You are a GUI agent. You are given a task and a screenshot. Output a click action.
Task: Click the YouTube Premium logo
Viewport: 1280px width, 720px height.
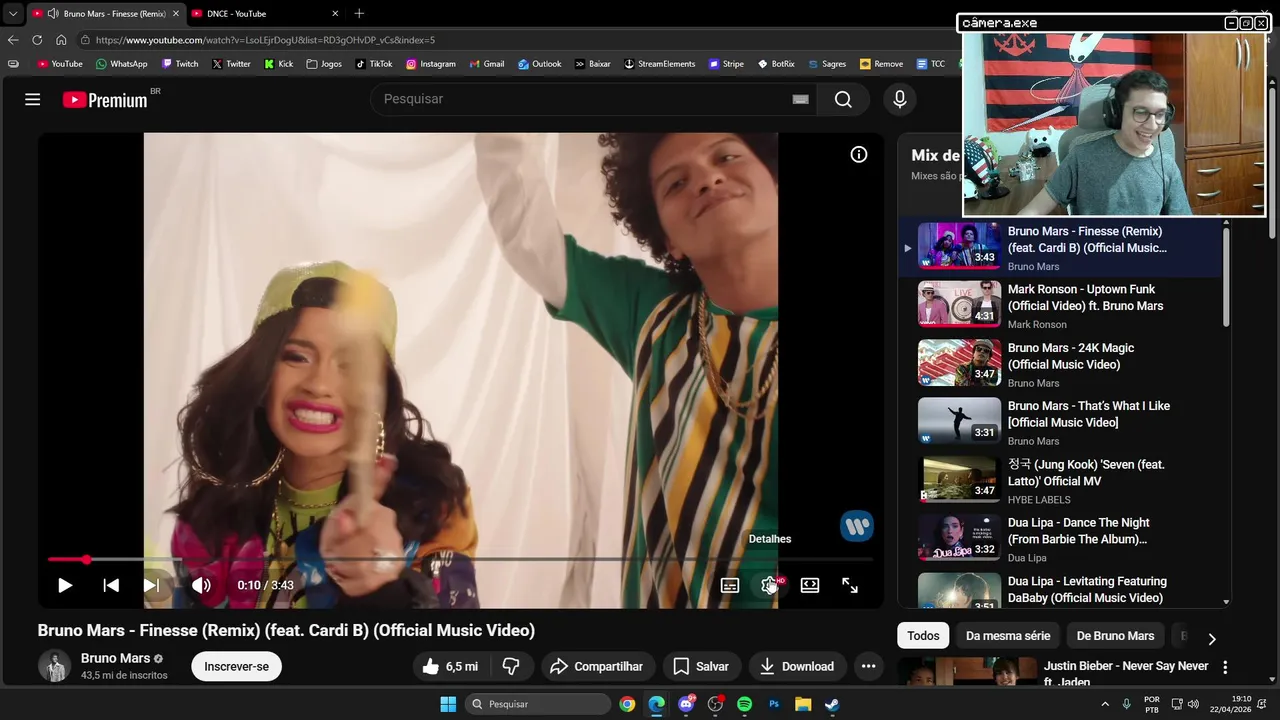click(105, 99)
